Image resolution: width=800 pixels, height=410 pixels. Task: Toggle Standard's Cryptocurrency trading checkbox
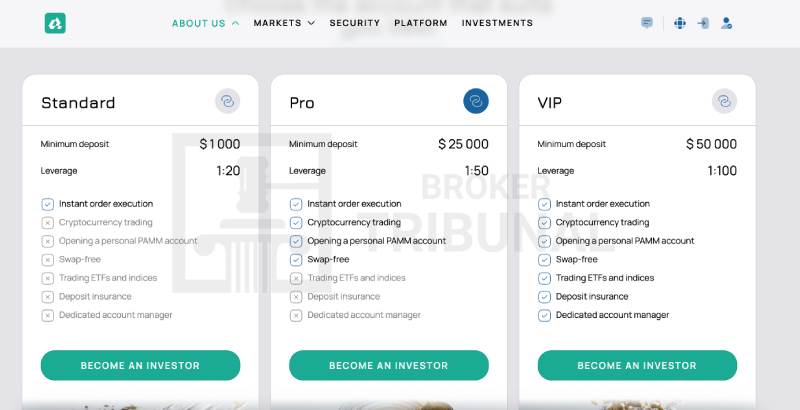(47, 223)
